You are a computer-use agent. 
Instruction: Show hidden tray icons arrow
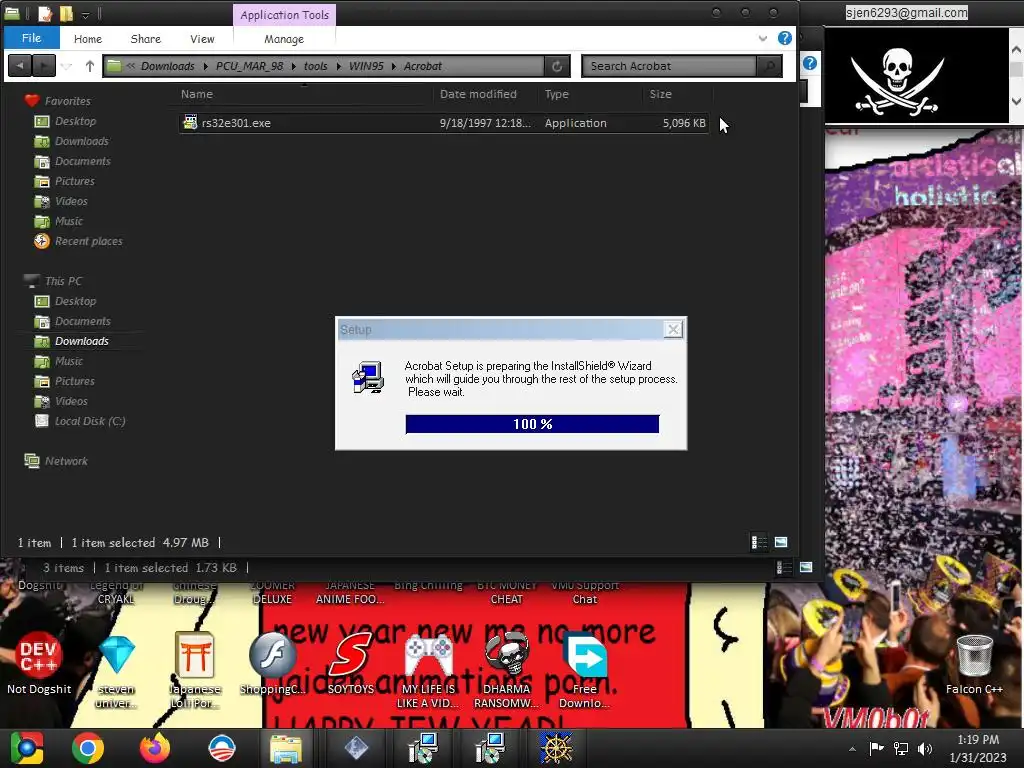pos(852,749)
